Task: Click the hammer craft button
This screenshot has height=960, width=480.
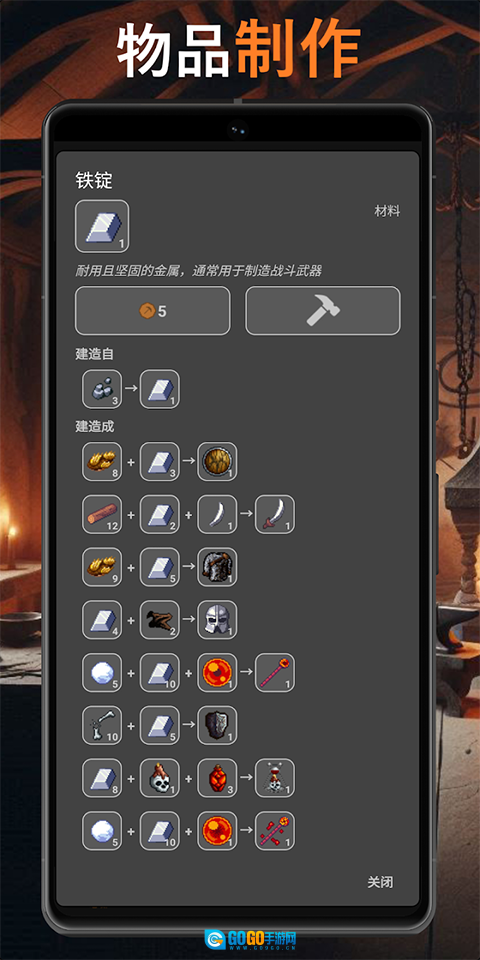Action: tap(323, 310)
